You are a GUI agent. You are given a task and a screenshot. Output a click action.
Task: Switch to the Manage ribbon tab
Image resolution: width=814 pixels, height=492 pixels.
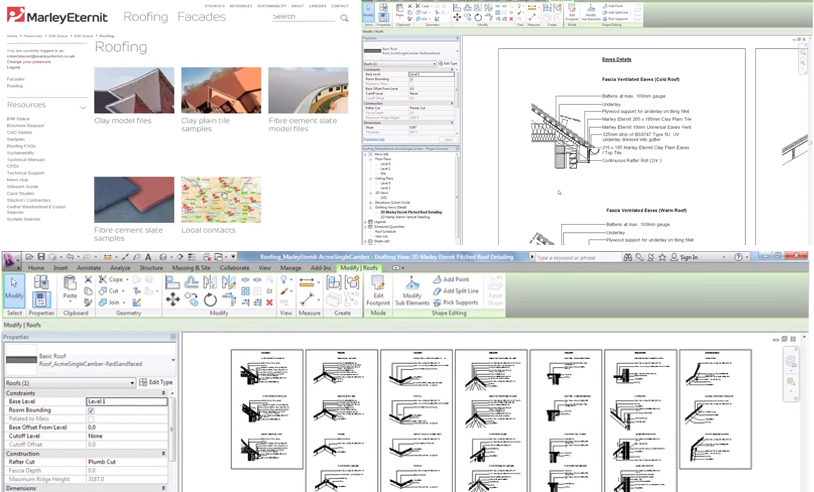point(291,268)
